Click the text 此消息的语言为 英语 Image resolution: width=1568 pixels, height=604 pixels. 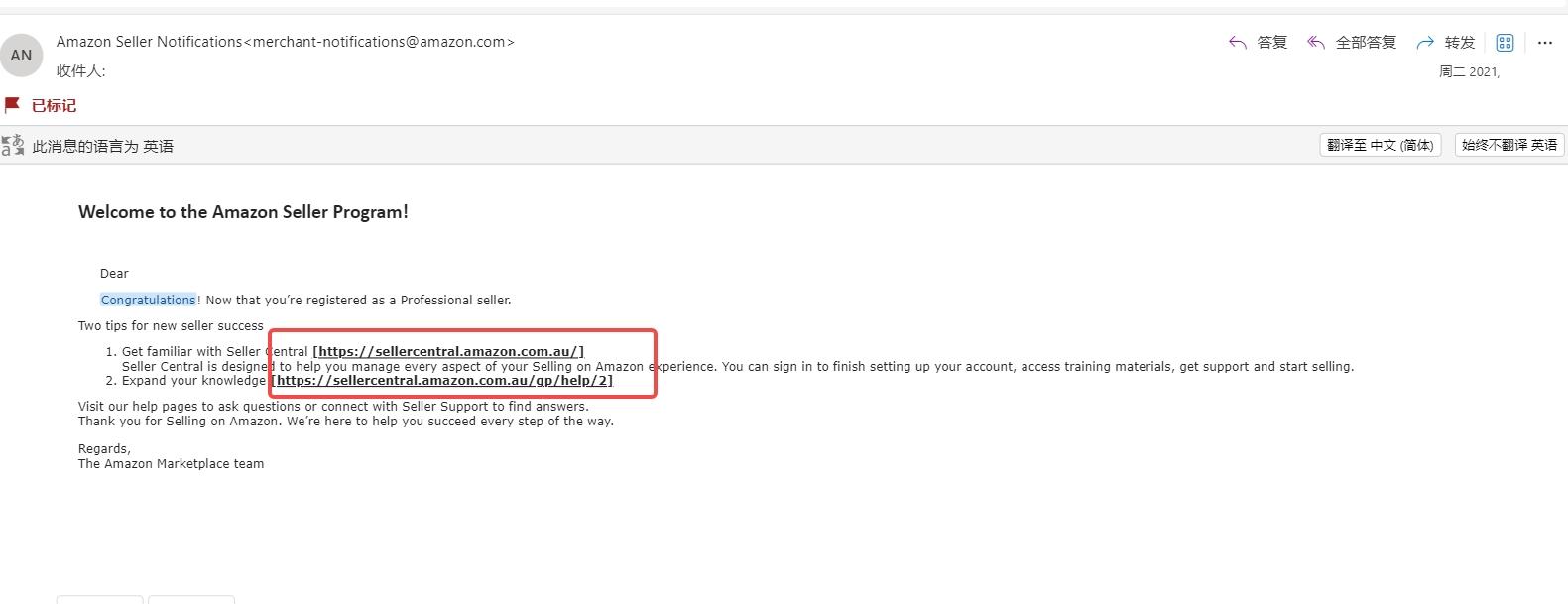coord(103,147)
